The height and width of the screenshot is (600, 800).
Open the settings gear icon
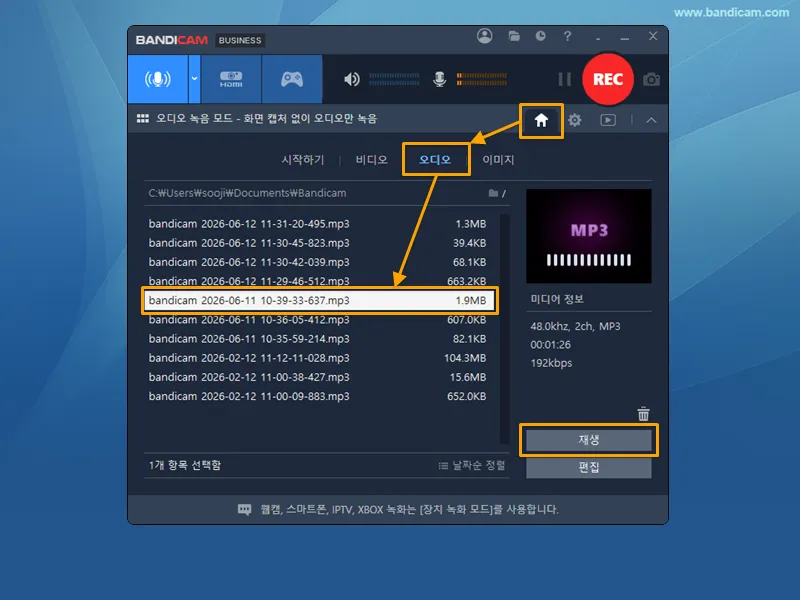pos(574,120)
